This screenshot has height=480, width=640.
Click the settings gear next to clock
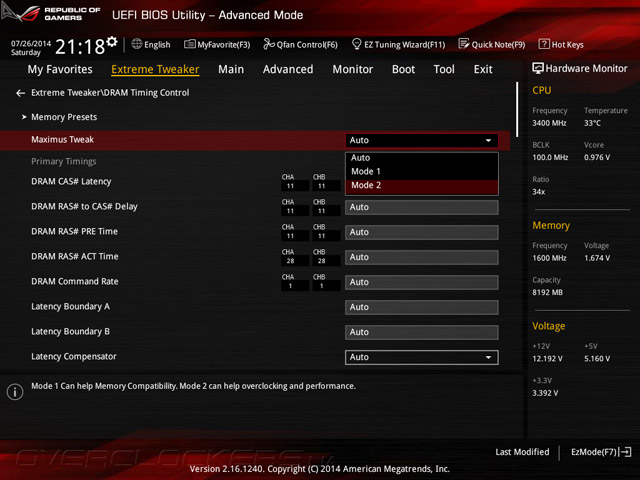(112, 42)
